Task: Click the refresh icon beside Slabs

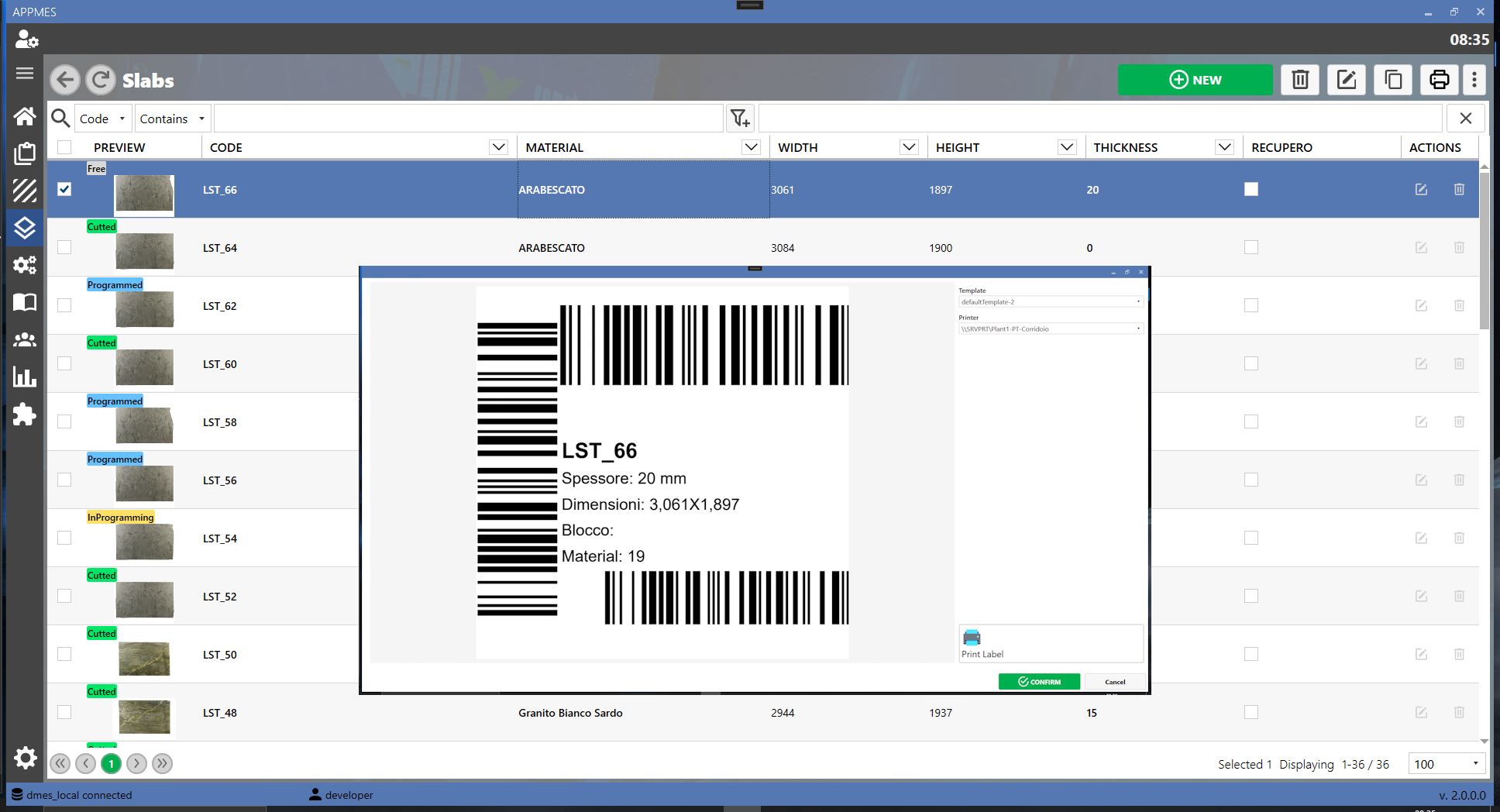Action: click(x=100, y=80)
